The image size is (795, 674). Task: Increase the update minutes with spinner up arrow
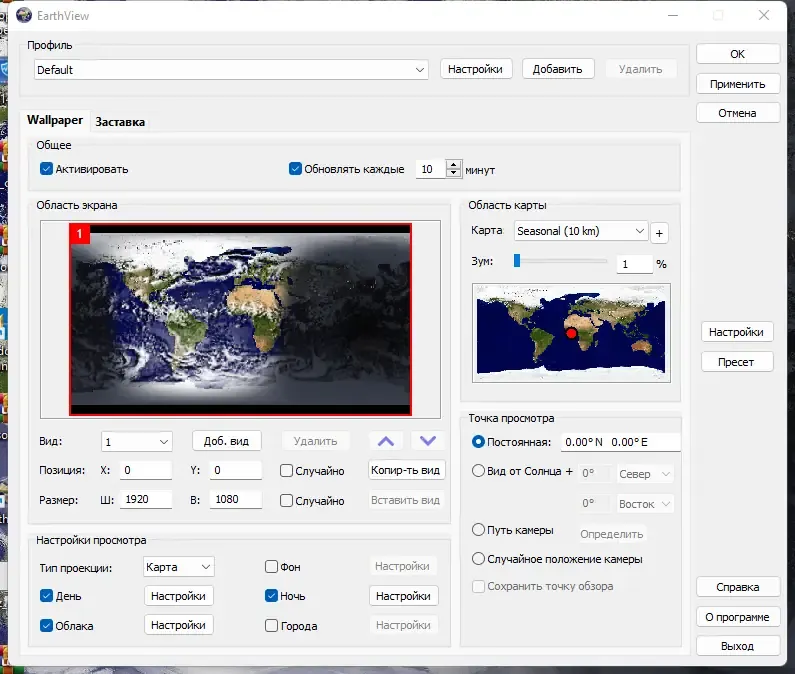[x=453, y=164]
